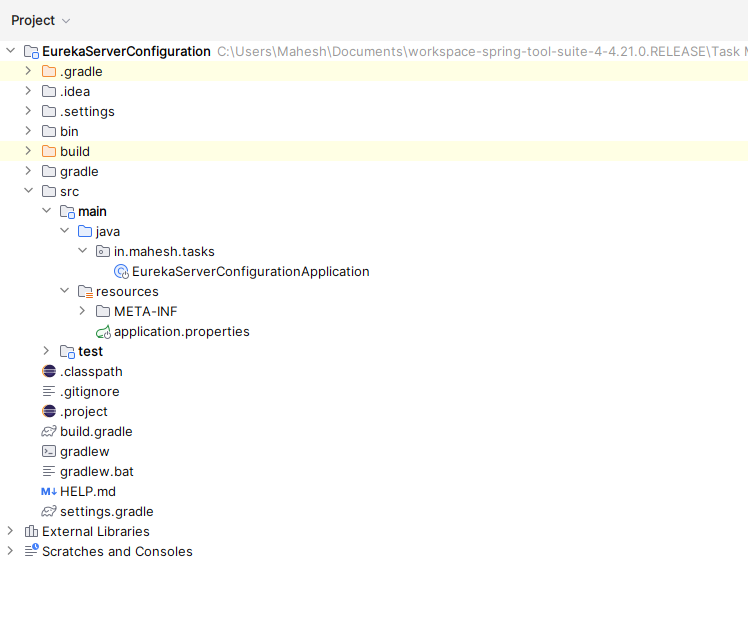Viewport: 748px width, 623px height.
Task: Select the .project file
Action: point(84,412)
